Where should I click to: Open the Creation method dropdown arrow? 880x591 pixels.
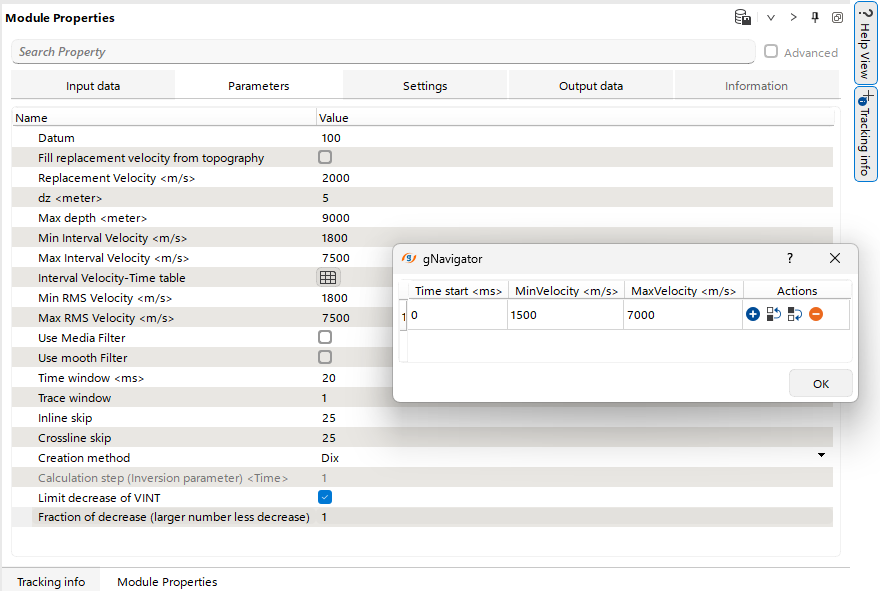pyautogui.click(x=822, y=456)
